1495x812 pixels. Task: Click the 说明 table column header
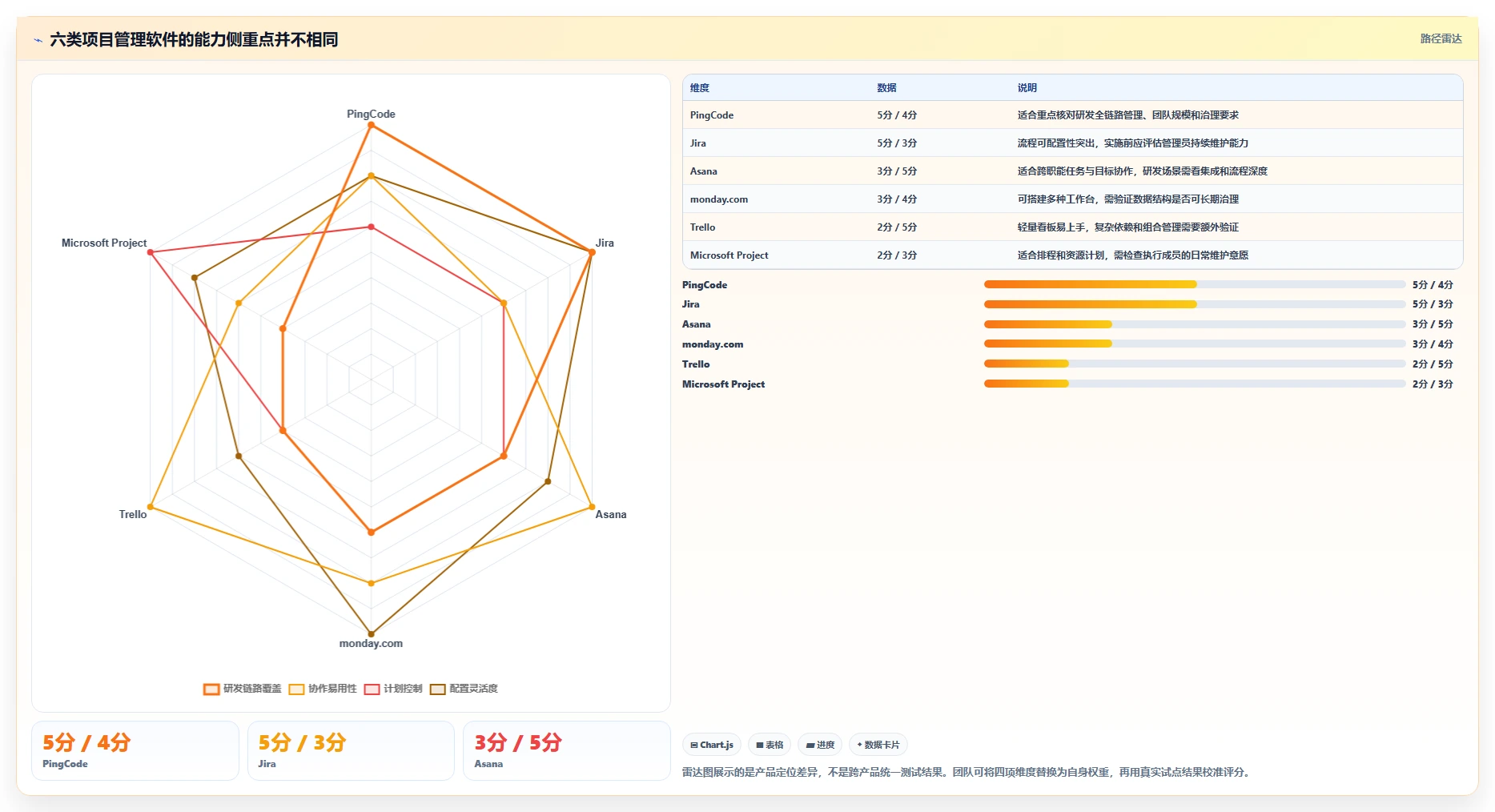1027,88
